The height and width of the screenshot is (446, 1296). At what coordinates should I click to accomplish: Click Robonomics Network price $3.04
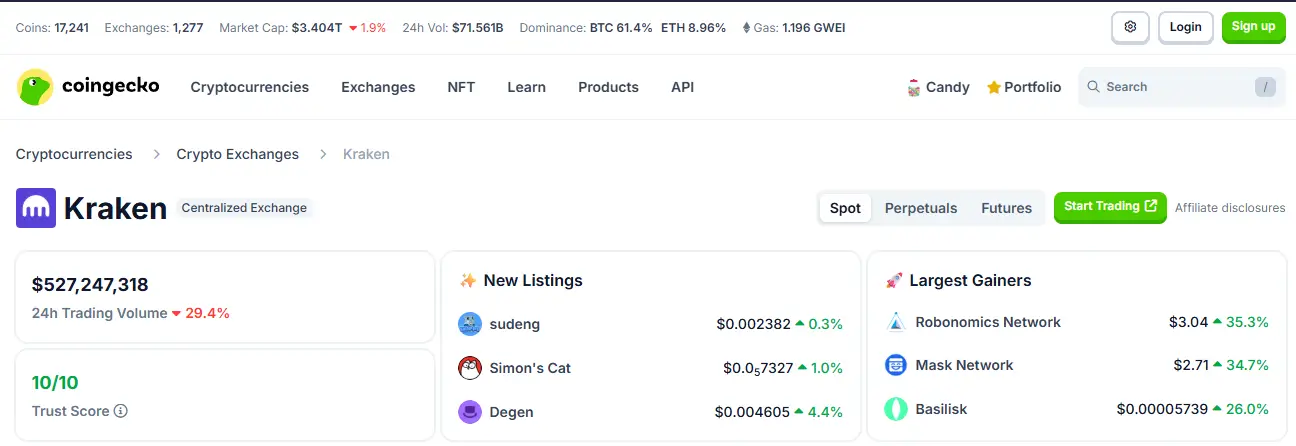1188,322
